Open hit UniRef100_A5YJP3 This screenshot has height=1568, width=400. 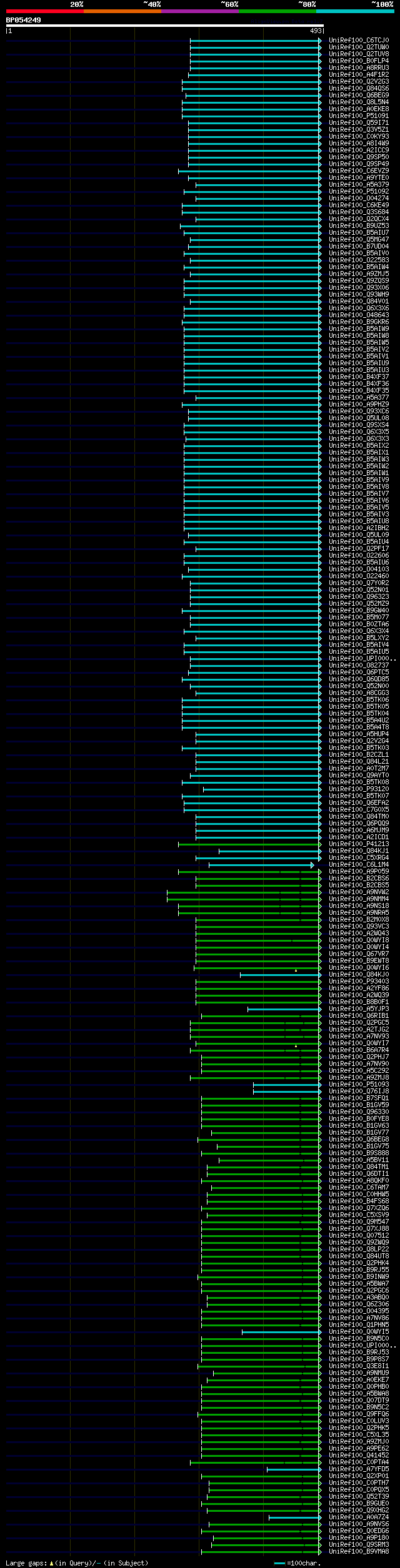tap(359, 1009)
